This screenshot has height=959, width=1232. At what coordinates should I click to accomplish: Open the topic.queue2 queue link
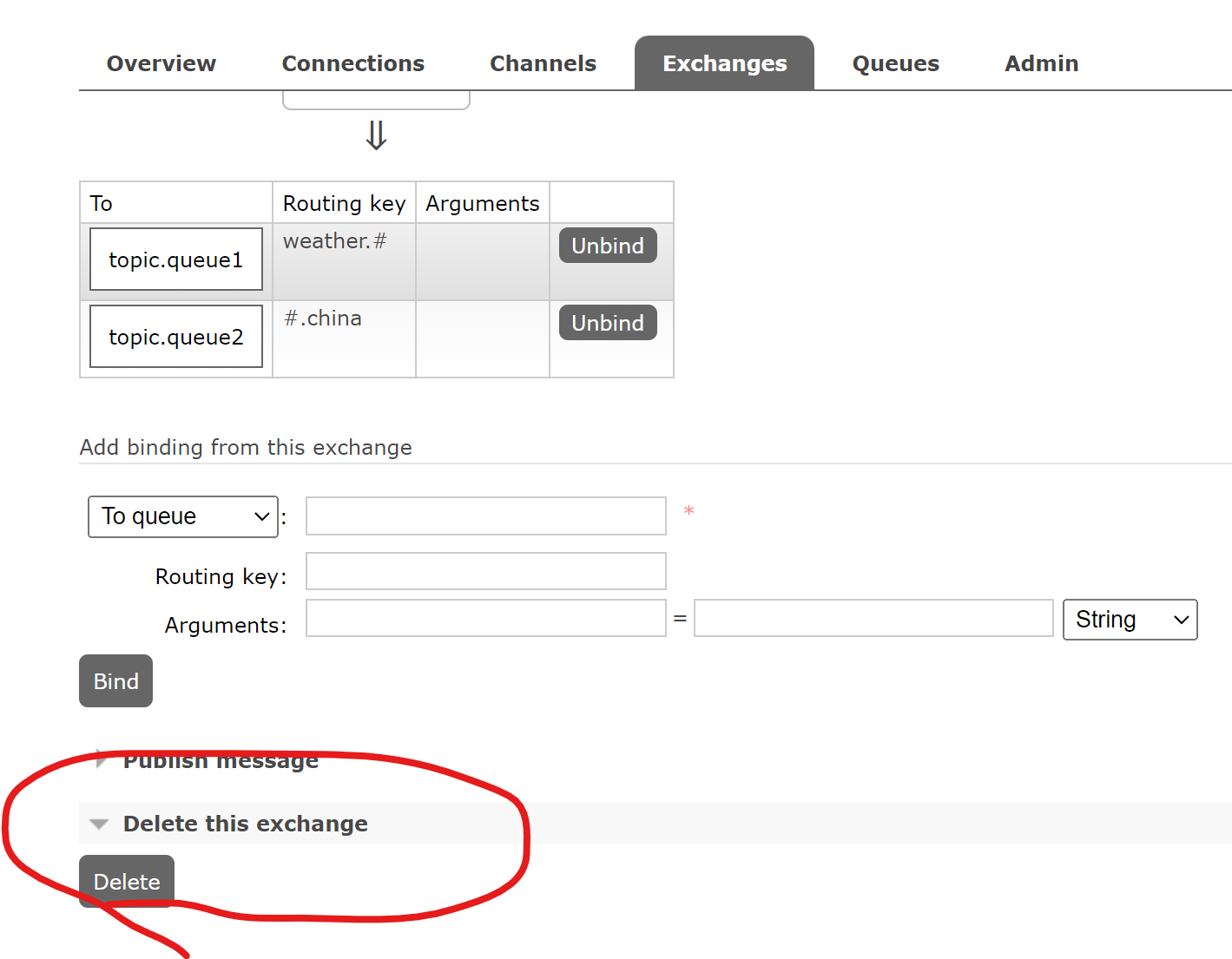pos(175,337)
